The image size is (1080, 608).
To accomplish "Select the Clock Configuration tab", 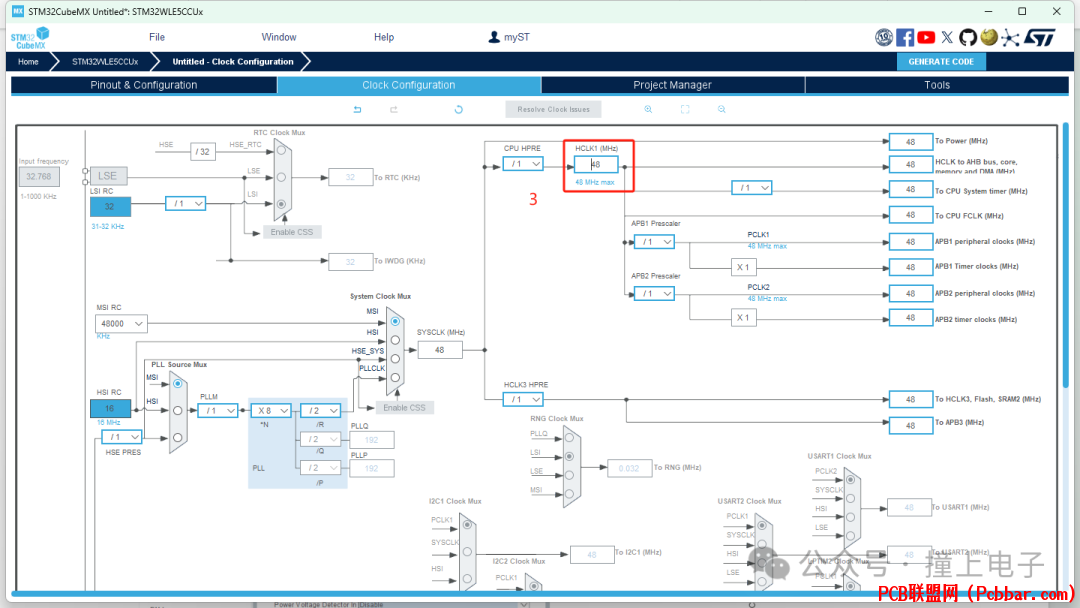I will (x=409, y=85).
